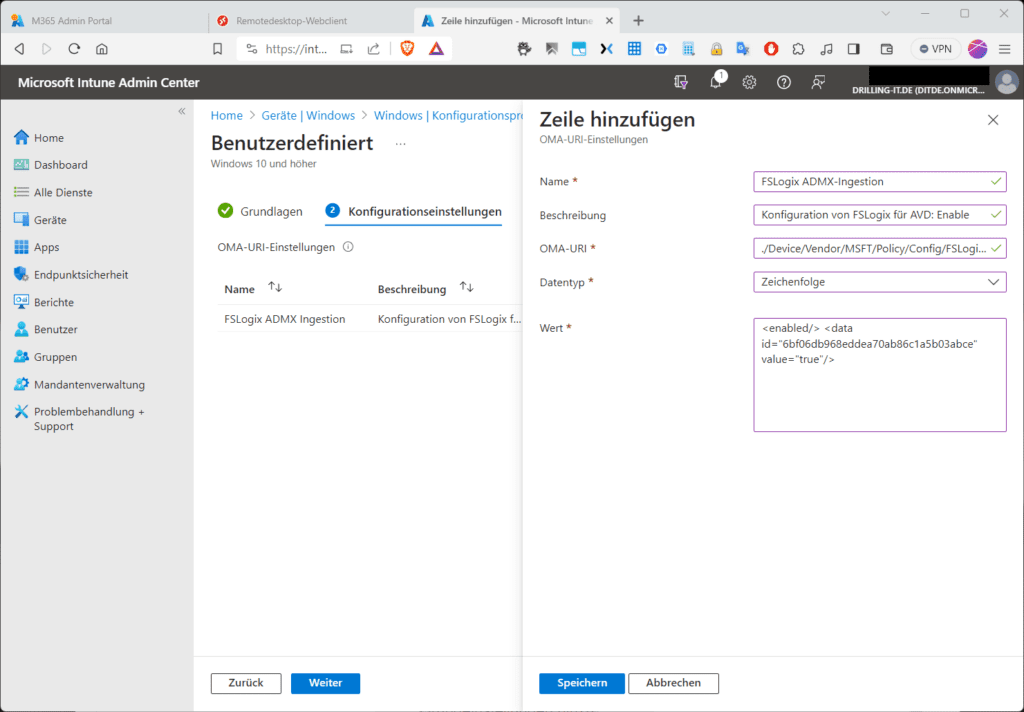1024x712 pixels.
Task: Switch to Remotedesktop-Webclient tab
Action: point(310,21)
